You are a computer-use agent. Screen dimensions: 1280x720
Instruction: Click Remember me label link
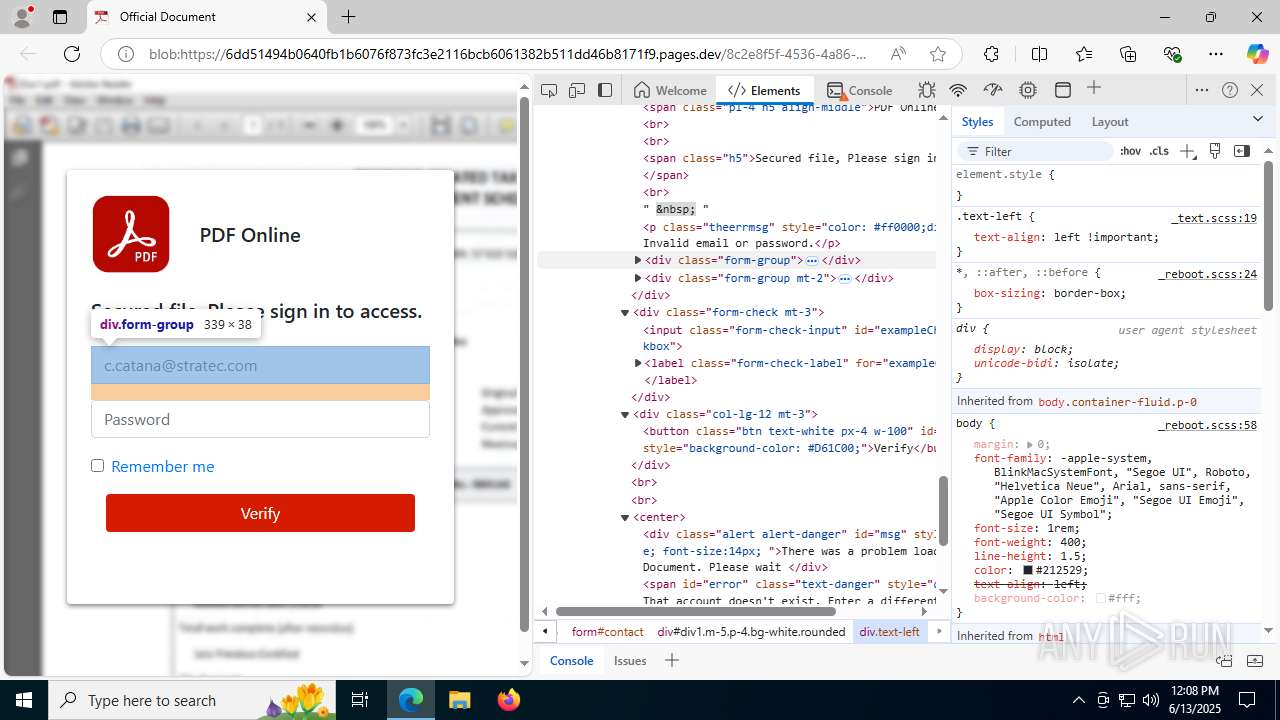pyautogui.click(x=163, y=466)
